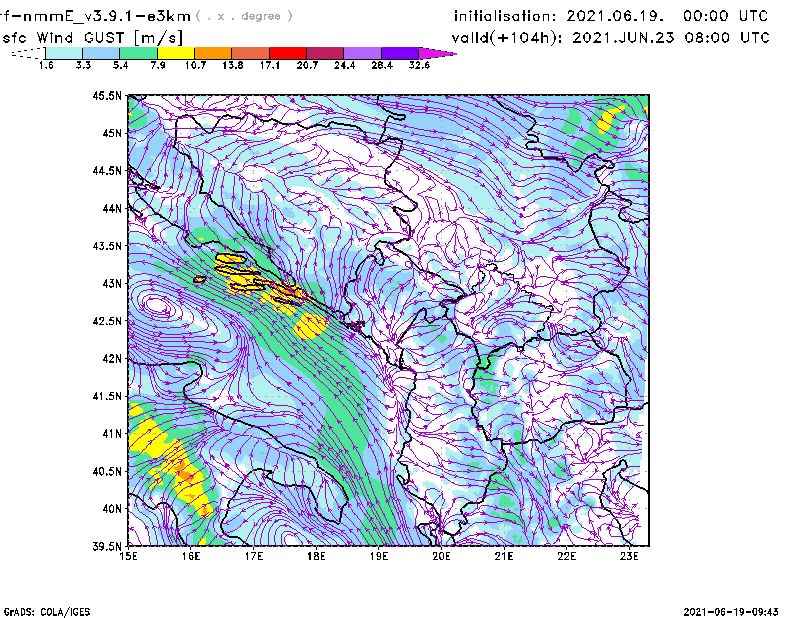Viewport: 800px width, 618px height.
Task: Click the legend value '24.4'
Action: point(344,65)
